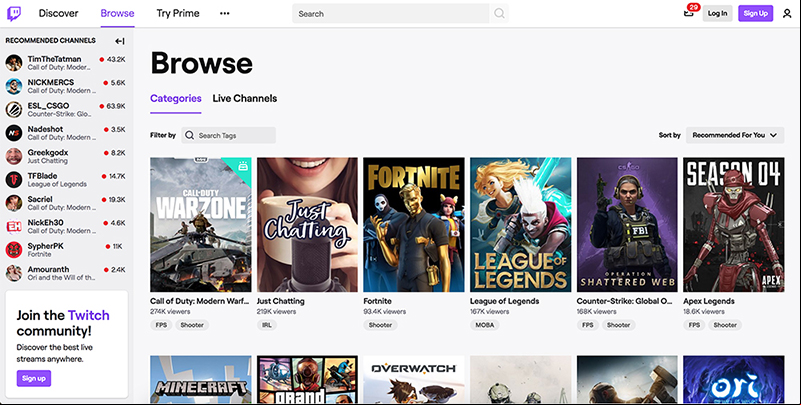The width and height of the screenshot is (801, 405).
Task: Click SypherPK channel avatar
Action: (x=14, y=250)
